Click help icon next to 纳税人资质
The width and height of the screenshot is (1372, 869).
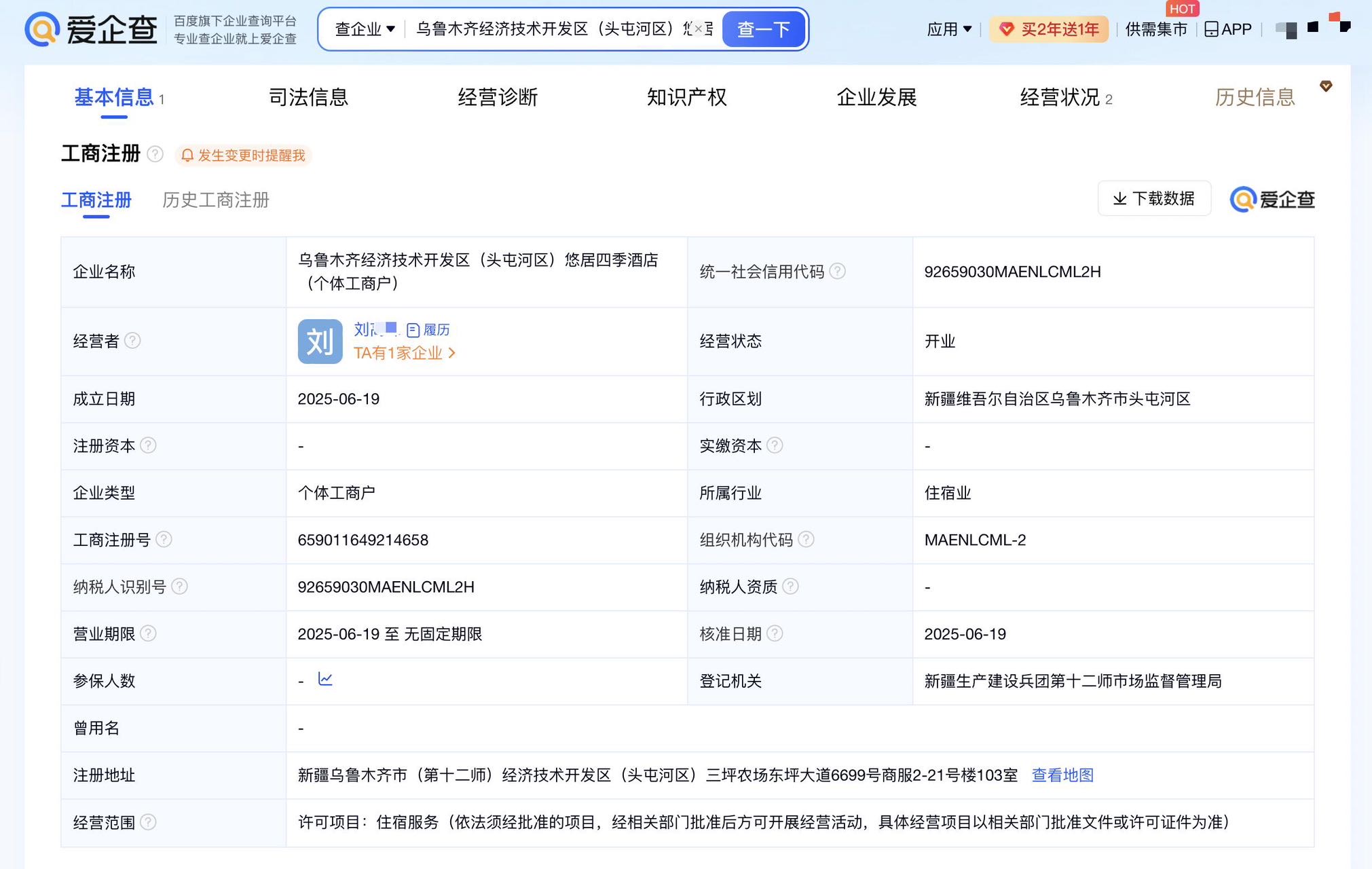(x=790, y=586)
